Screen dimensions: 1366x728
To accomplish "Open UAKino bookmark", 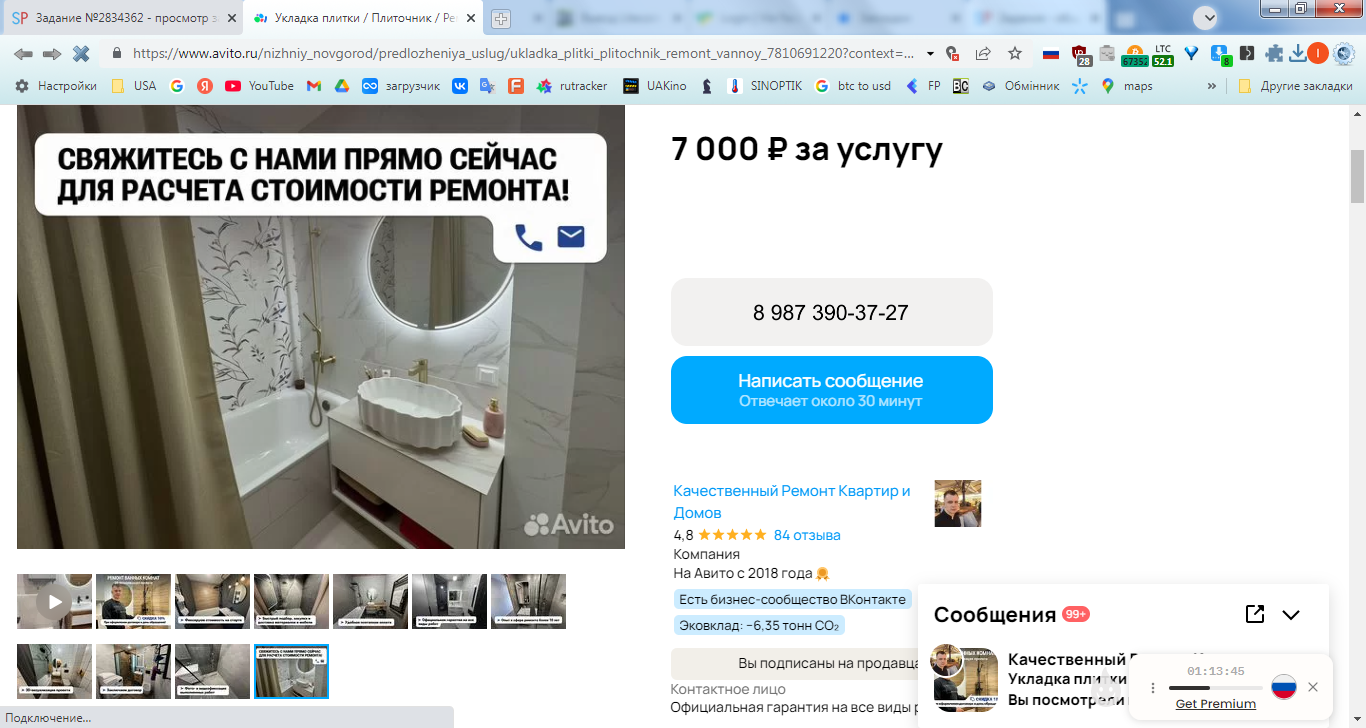I will point(655,86).
